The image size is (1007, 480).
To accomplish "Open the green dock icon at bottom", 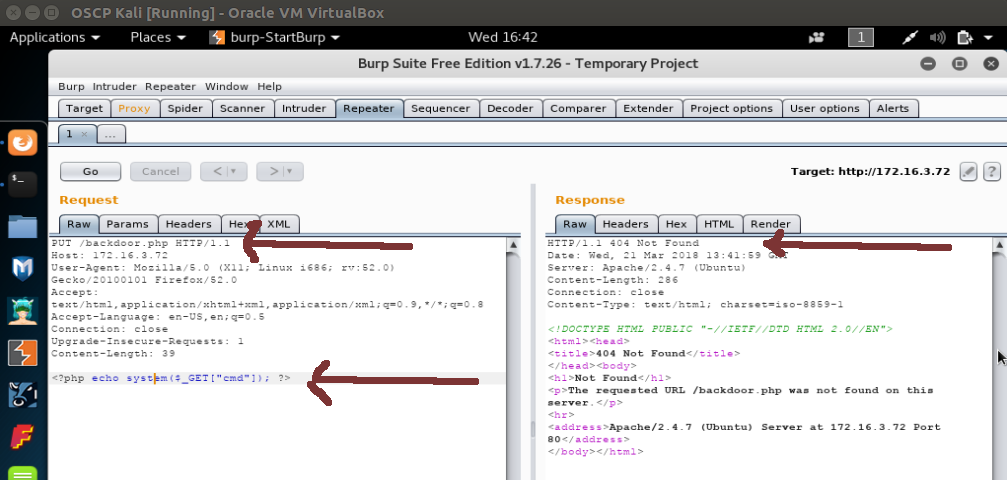I will [22, 474].
